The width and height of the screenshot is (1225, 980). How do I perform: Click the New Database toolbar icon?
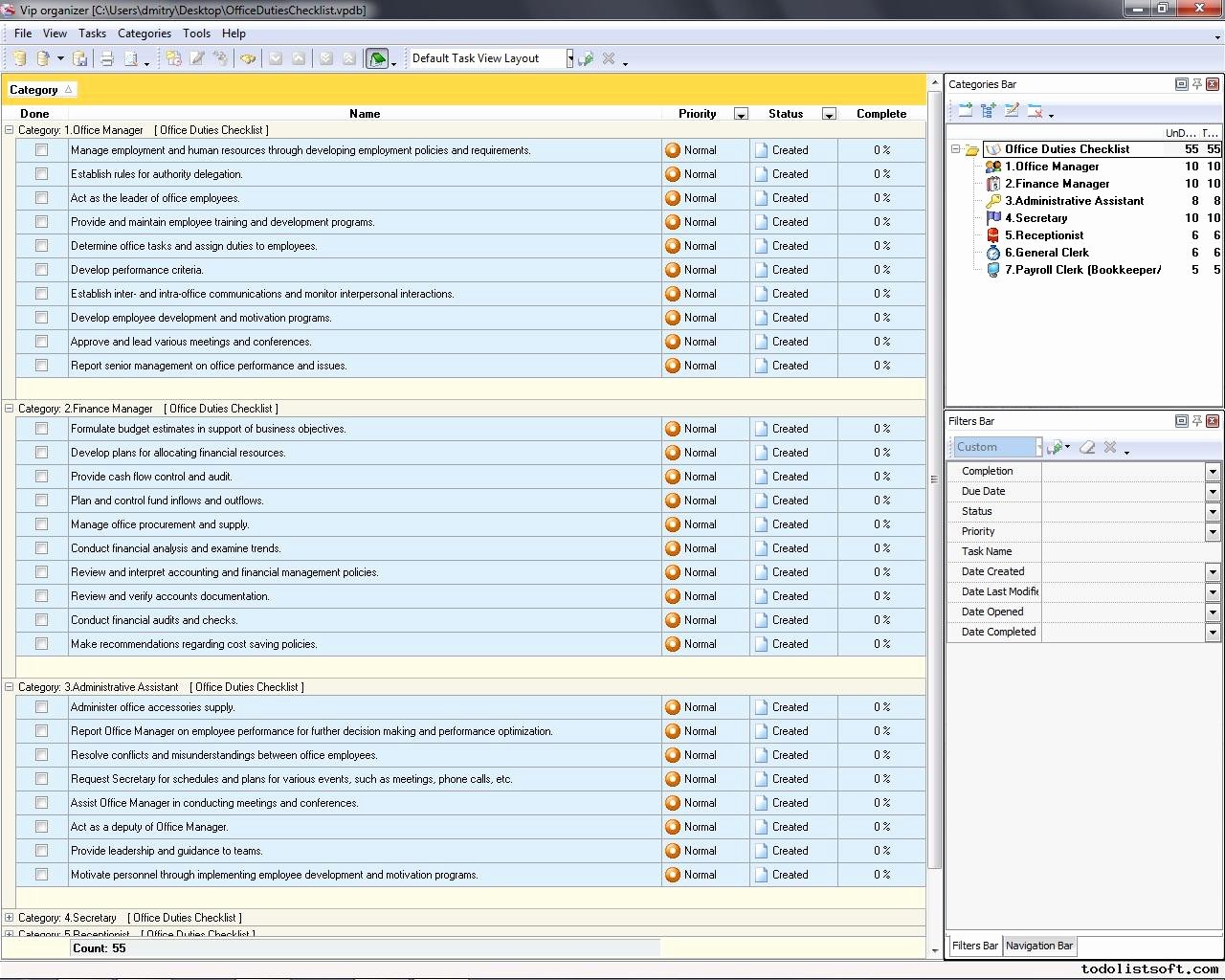tap(19, 58)
